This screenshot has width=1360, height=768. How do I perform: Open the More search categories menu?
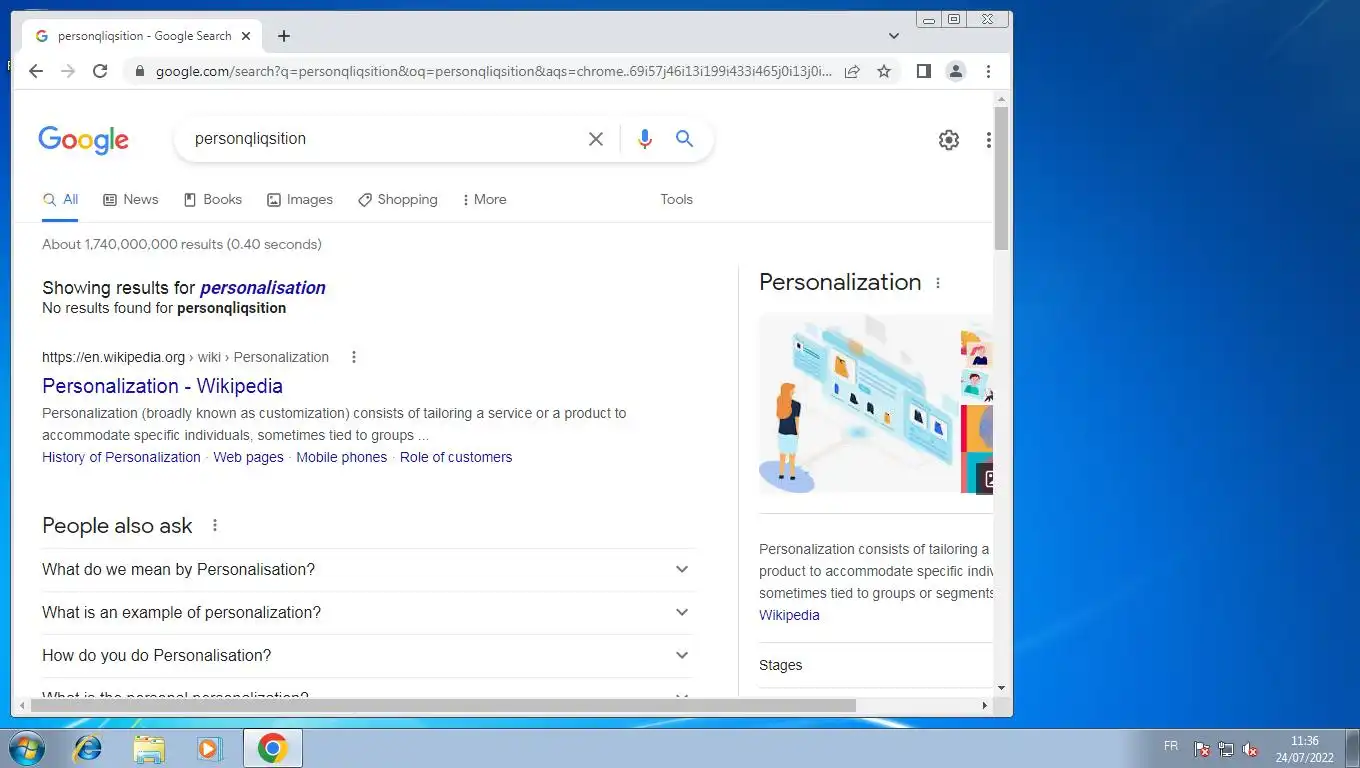484,199
